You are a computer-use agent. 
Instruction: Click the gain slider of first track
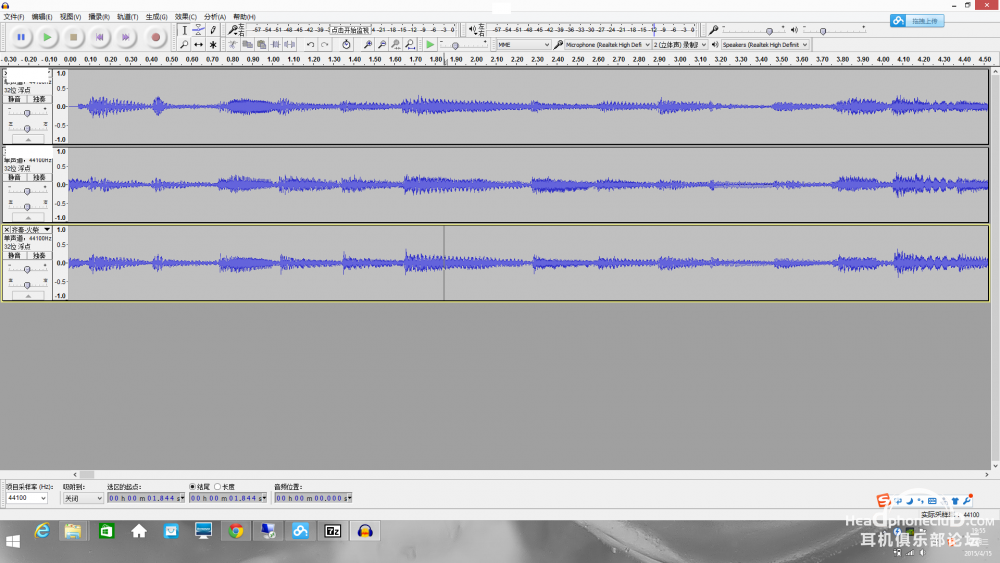pyautogui.click(x=27, y=113)
